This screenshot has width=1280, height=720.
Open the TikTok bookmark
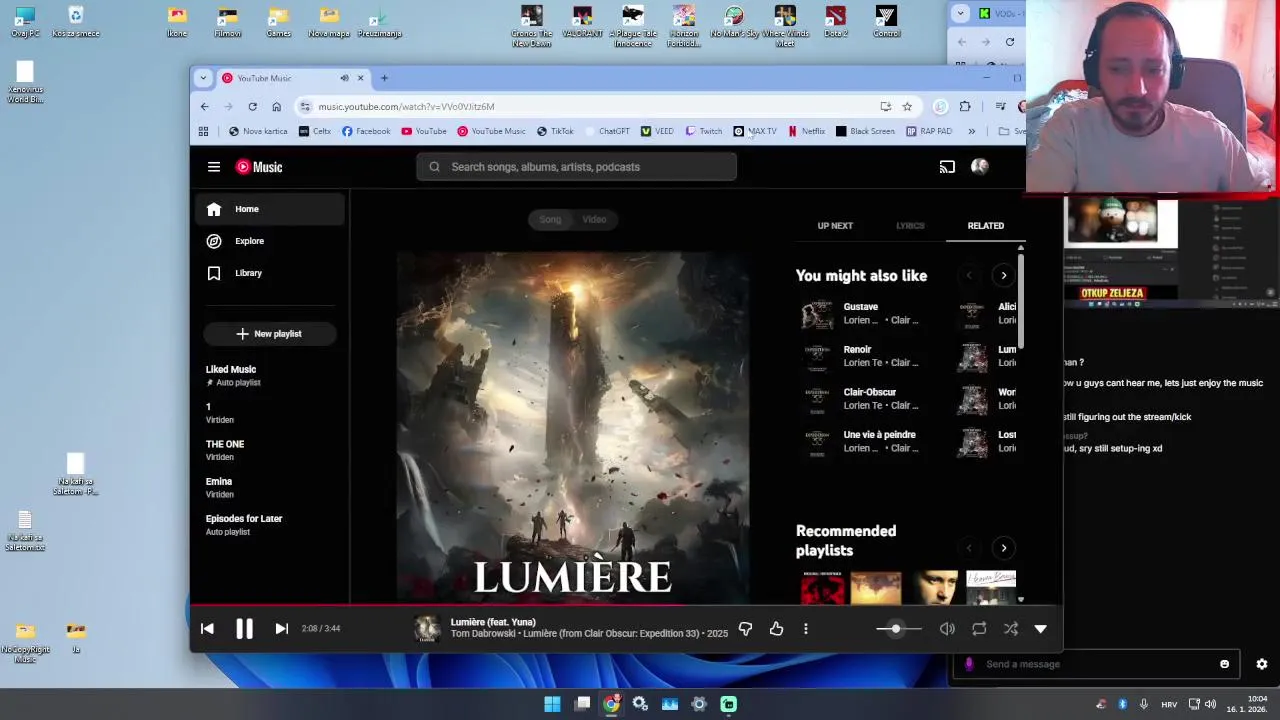555,131
